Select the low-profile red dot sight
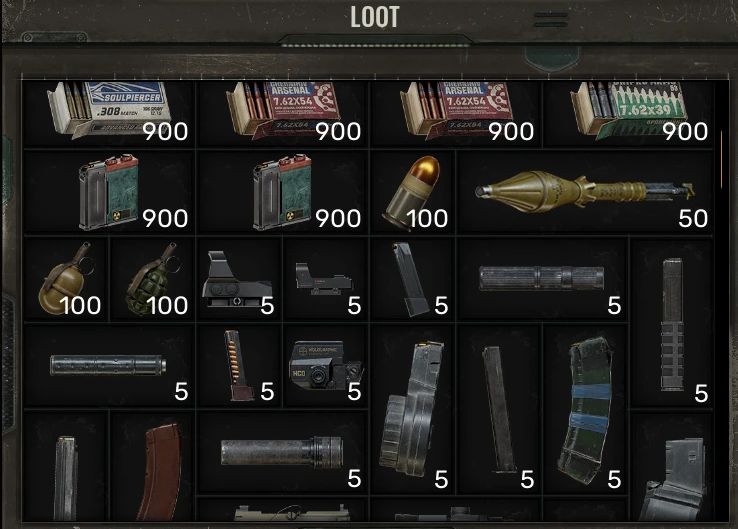The image size is (738, 529). coord(326,280)
